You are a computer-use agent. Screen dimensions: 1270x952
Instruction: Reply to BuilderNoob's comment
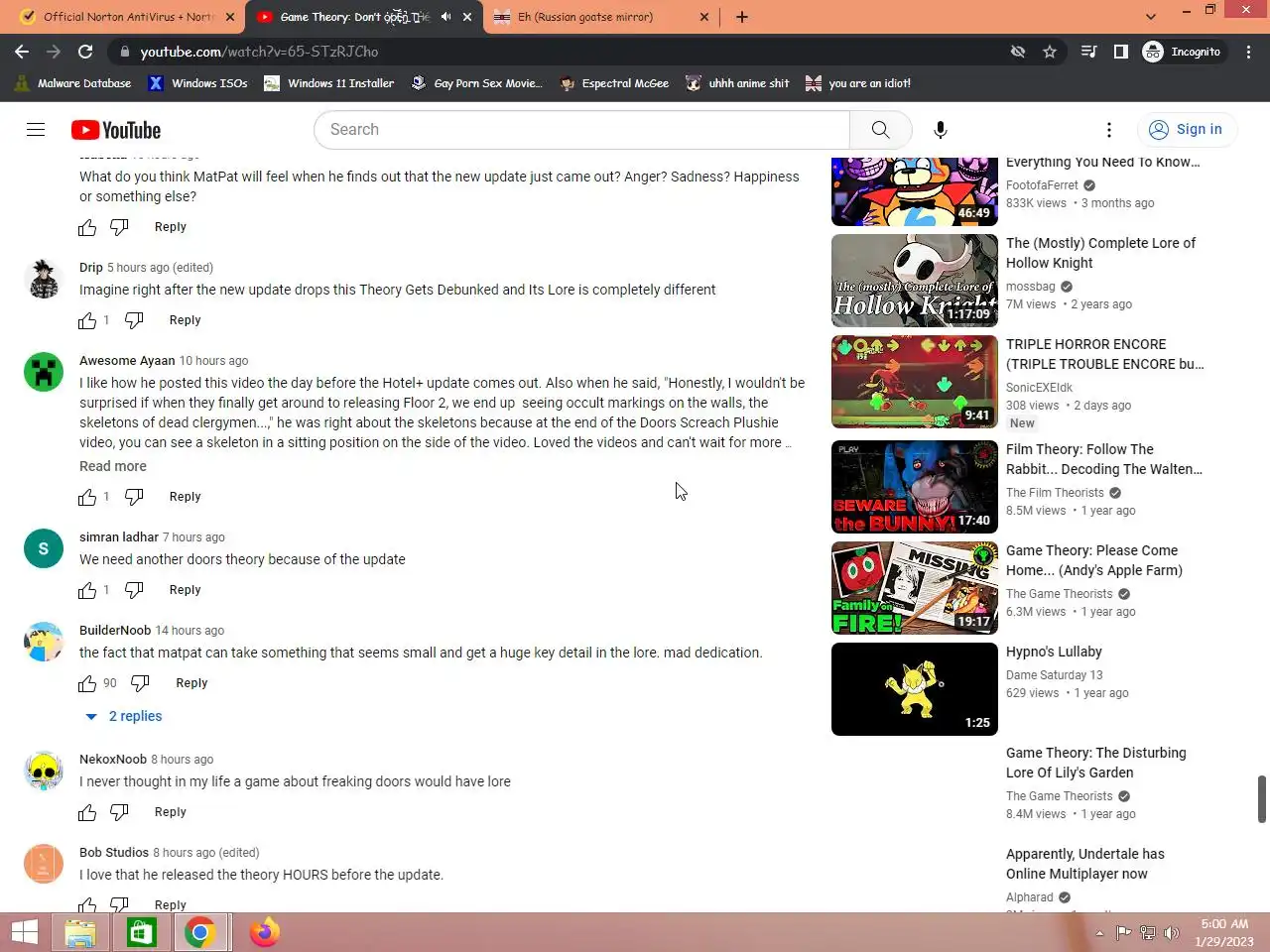tap(191, 683)
